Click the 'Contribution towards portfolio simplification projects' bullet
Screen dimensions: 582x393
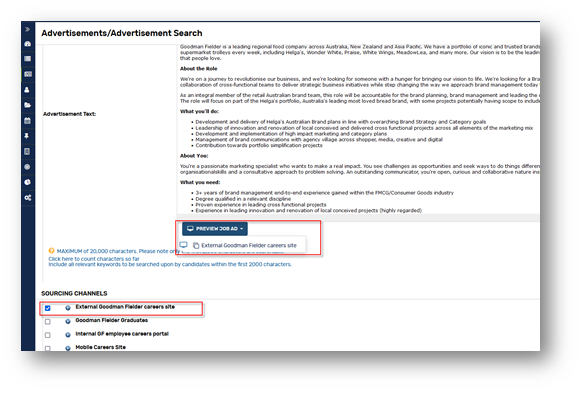pyautogui.click(x=259, y=145)
